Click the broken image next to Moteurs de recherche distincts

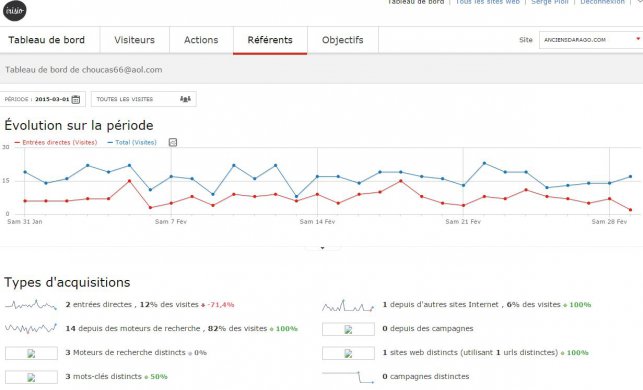(31, 353)
